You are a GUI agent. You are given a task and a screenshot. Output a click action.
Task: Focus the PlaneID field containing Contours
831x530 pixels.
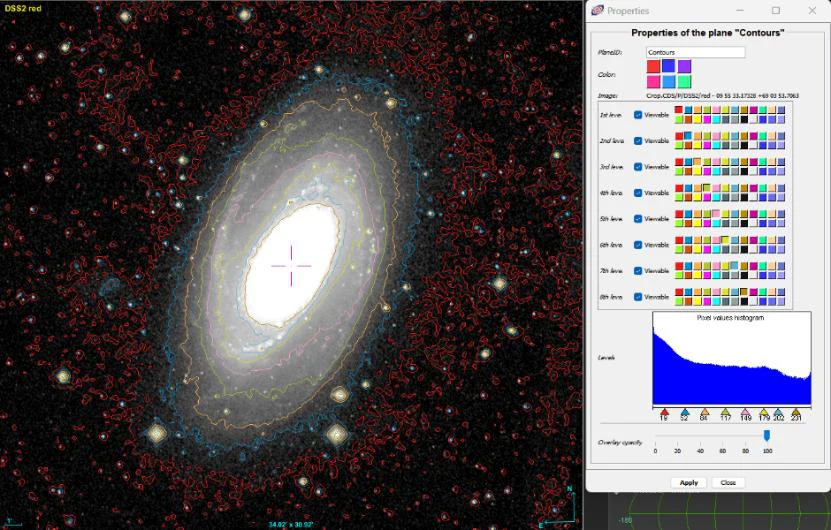point(695,52)
